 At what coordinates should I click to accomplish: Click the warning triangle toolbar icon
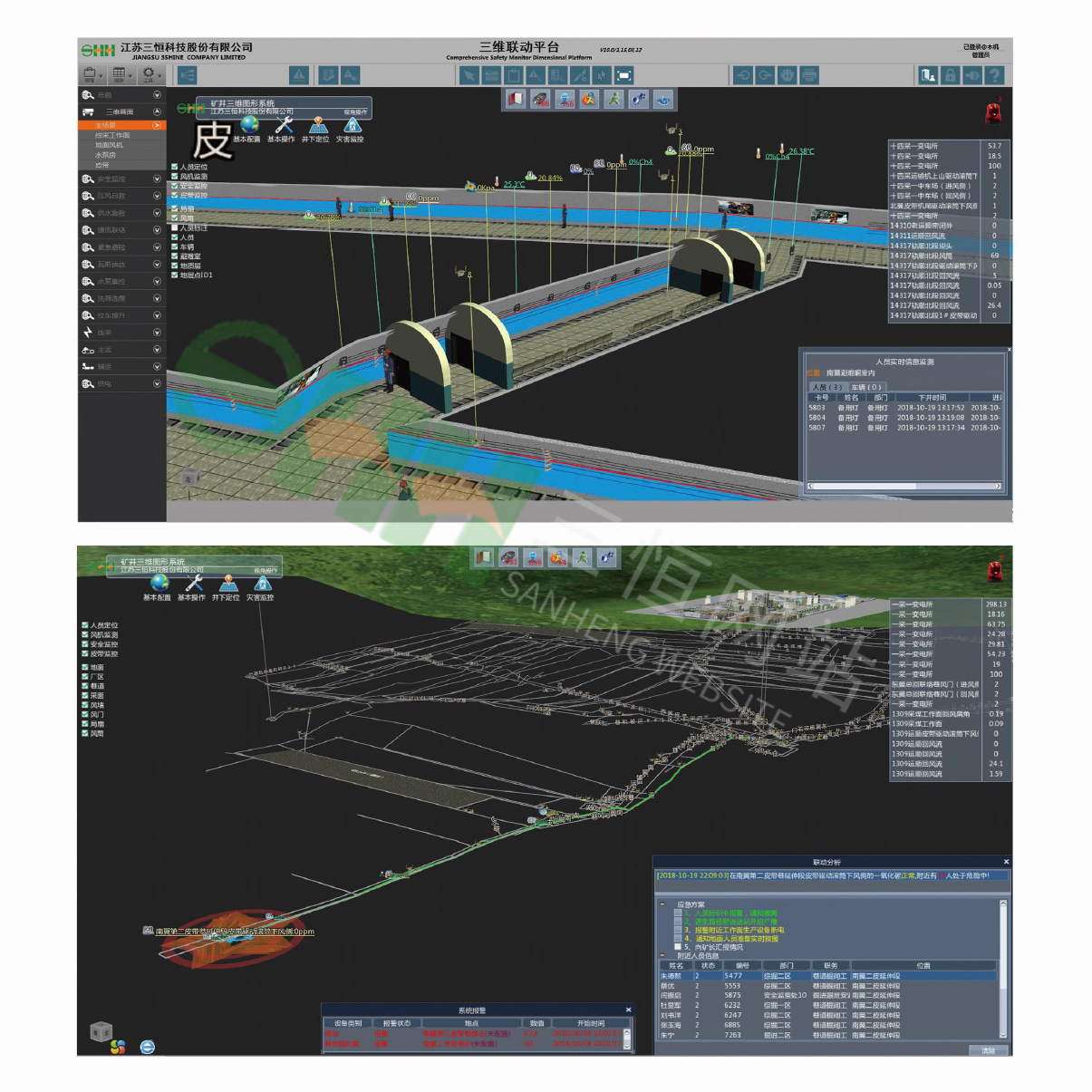pos(299,75)
